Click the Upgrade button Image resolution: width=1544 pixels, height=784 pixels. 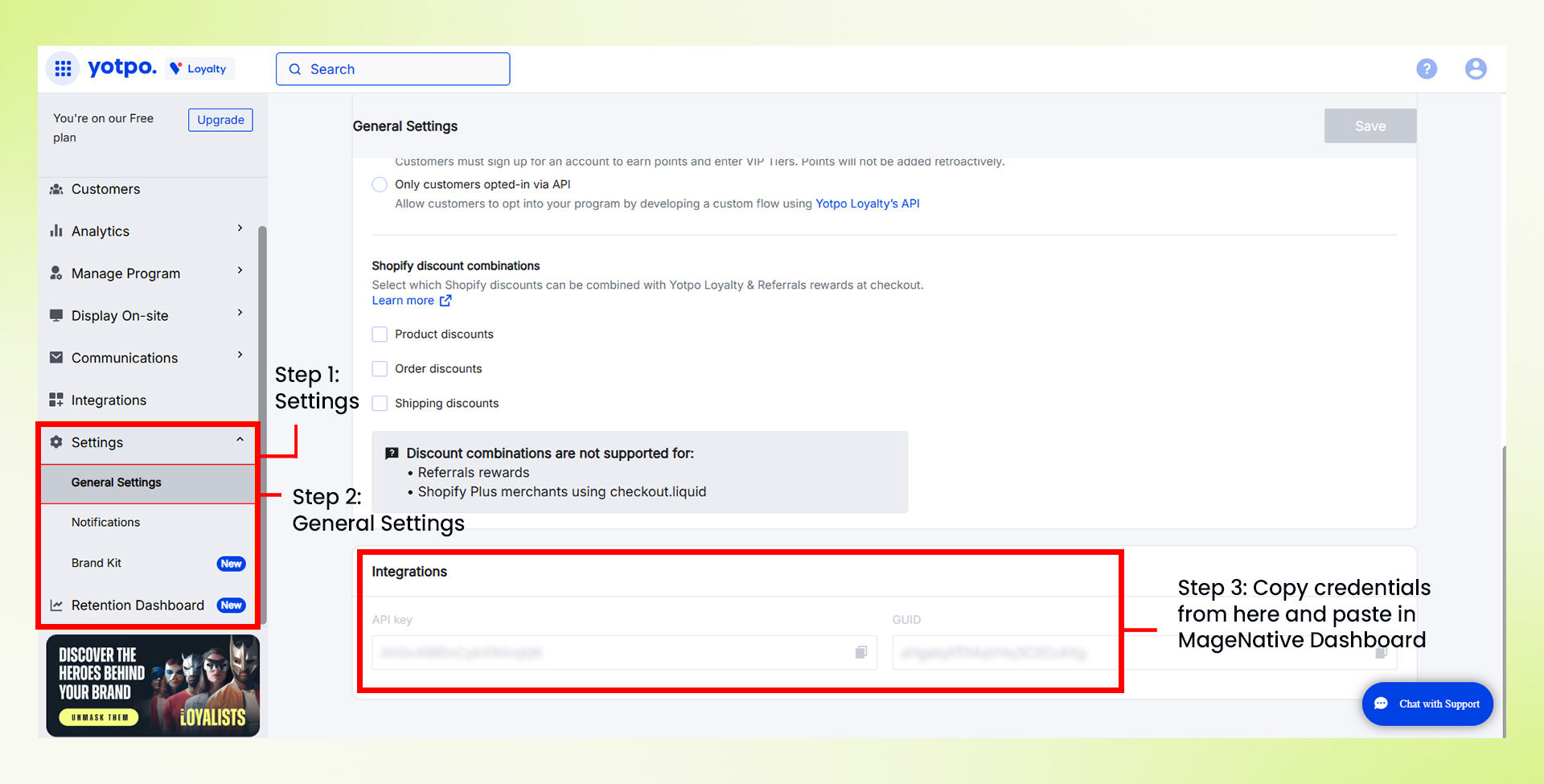220,119
